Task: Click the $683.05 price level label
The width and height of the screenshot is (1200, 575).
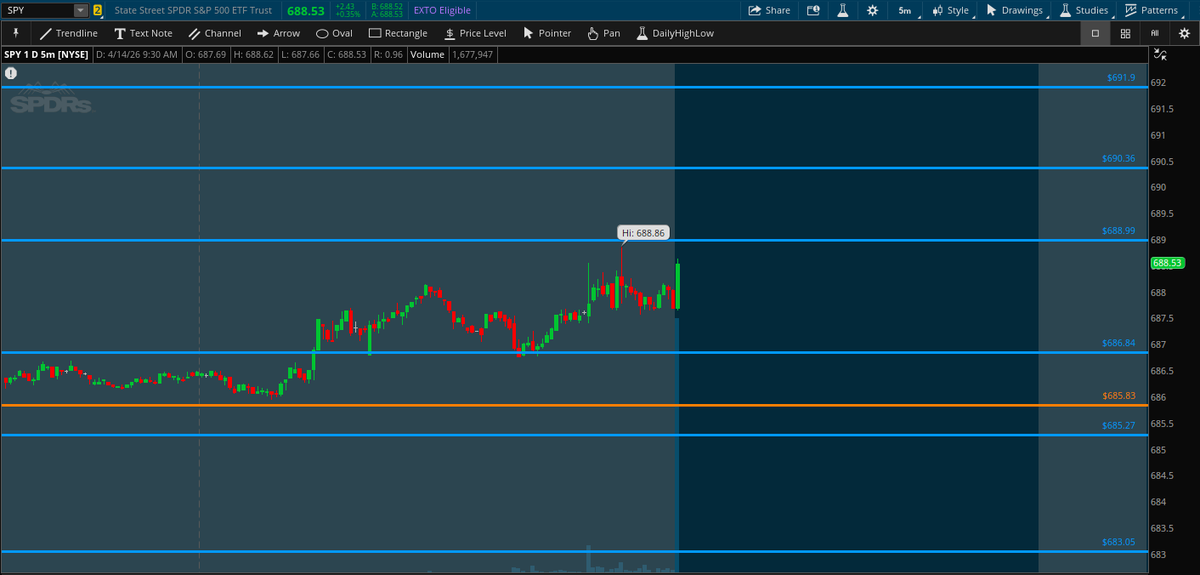Action: tap(1119, 542)
